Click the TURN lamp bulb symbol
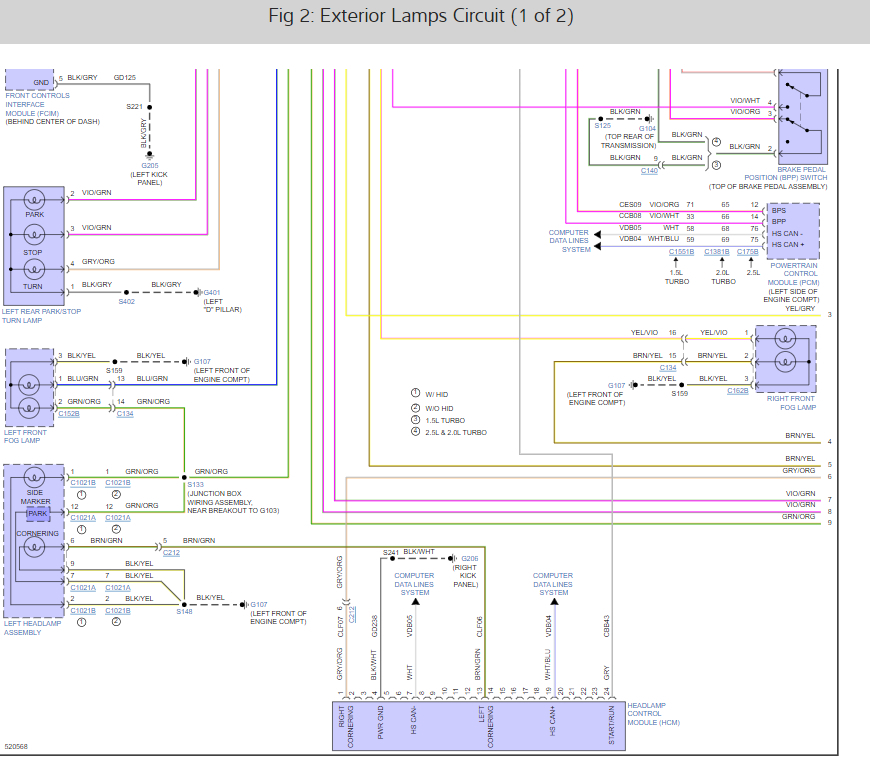The width and height of the screenshot is (870, 778). 34,270
